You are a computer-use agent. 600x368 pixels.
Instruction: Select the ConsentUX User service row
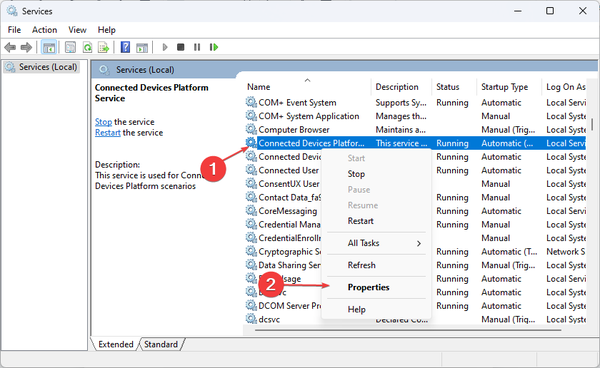click(x=282, y=184)
